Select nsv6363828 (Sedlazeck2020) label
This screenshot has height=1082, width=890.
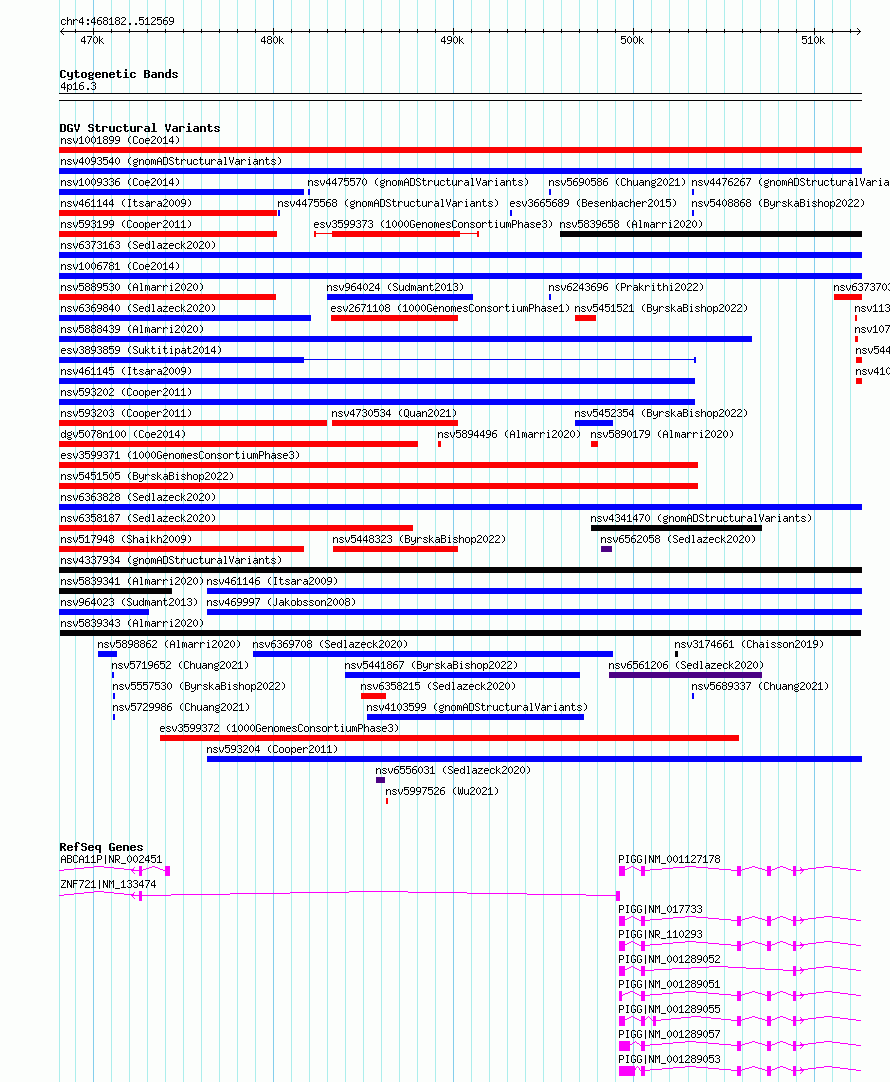pyautogui.click(x=138, y=498)
